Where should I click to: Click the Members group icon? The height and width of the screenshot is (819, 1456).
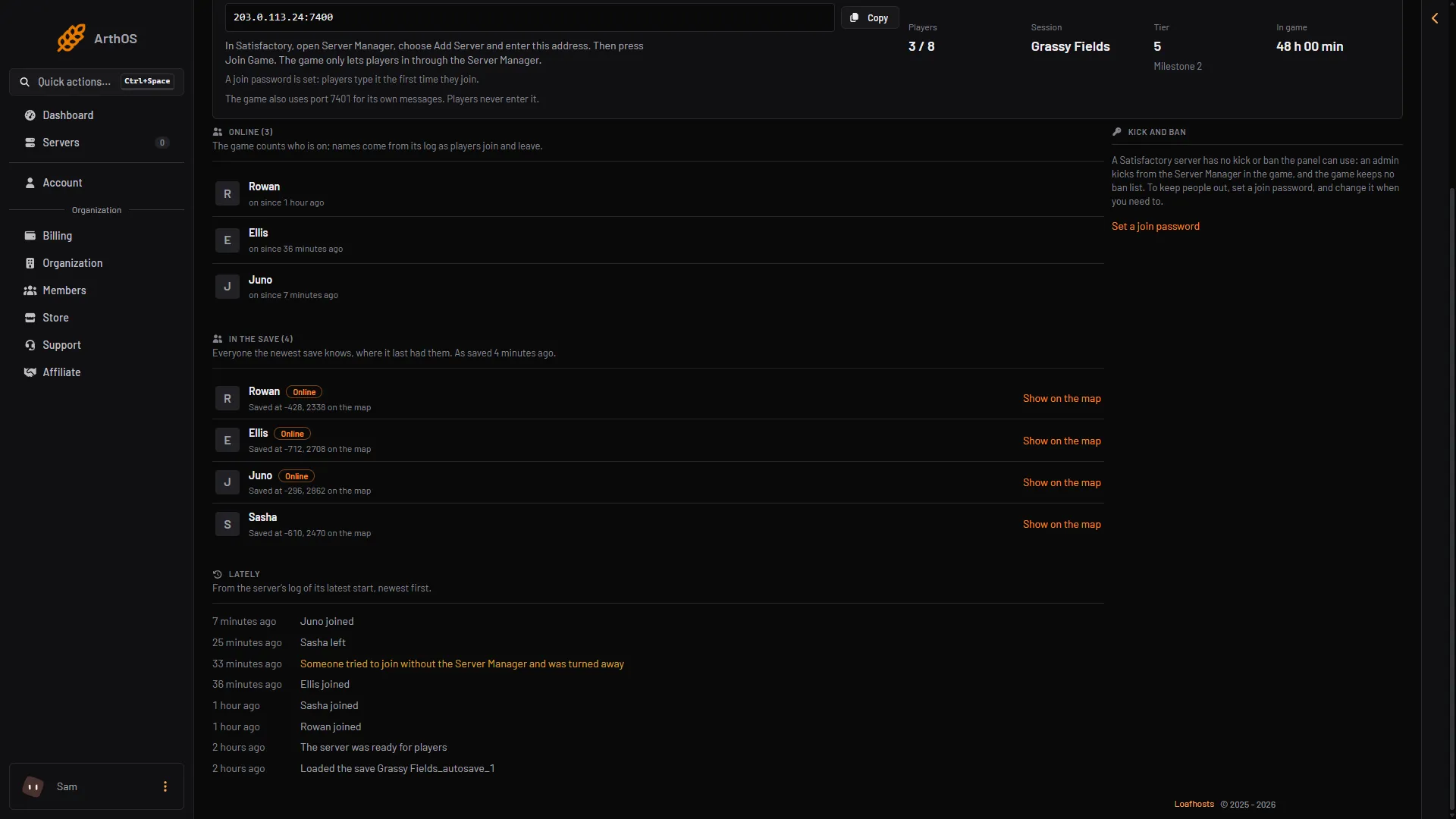[30, 290]
